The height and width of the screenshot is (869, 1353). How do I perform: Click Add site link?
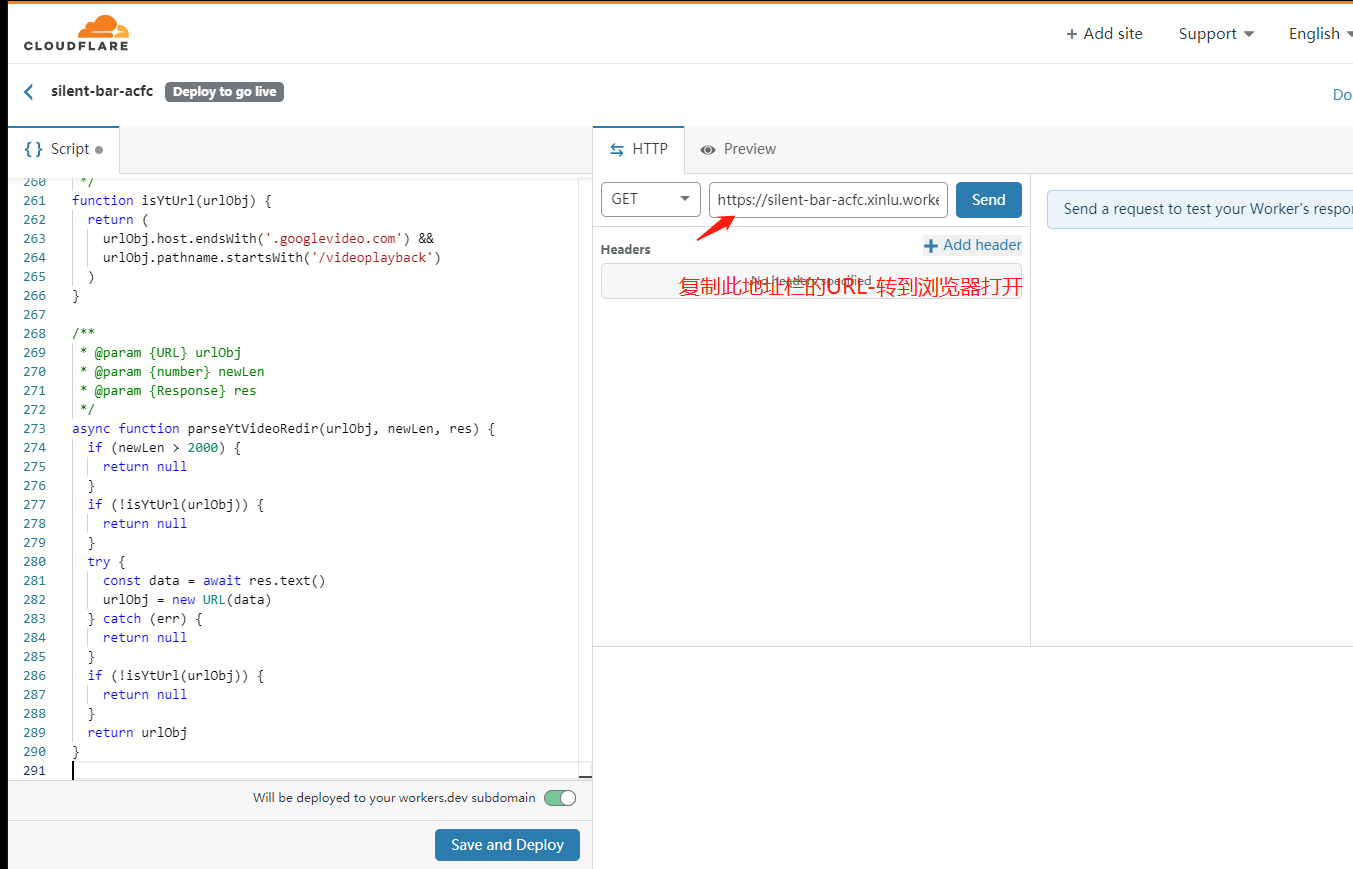[x=1105, y=34]
